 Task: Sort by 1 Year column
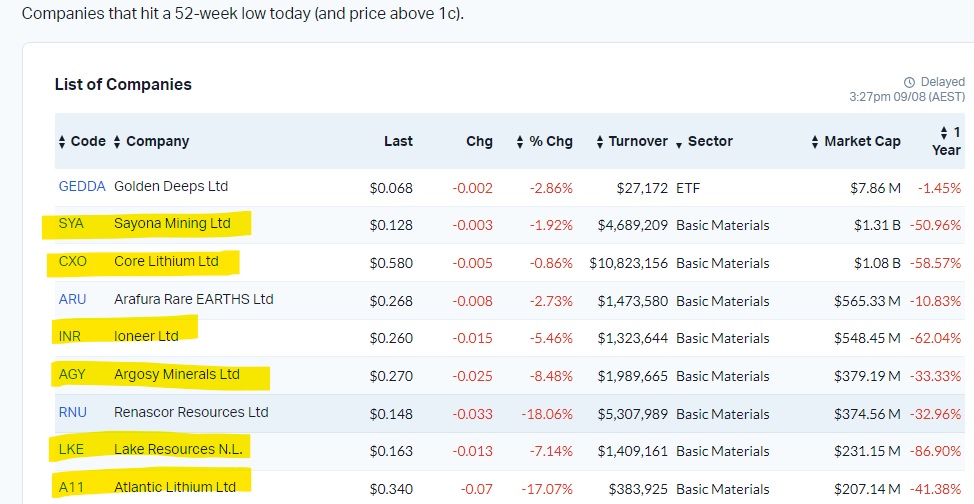click(x=947, y=141)
